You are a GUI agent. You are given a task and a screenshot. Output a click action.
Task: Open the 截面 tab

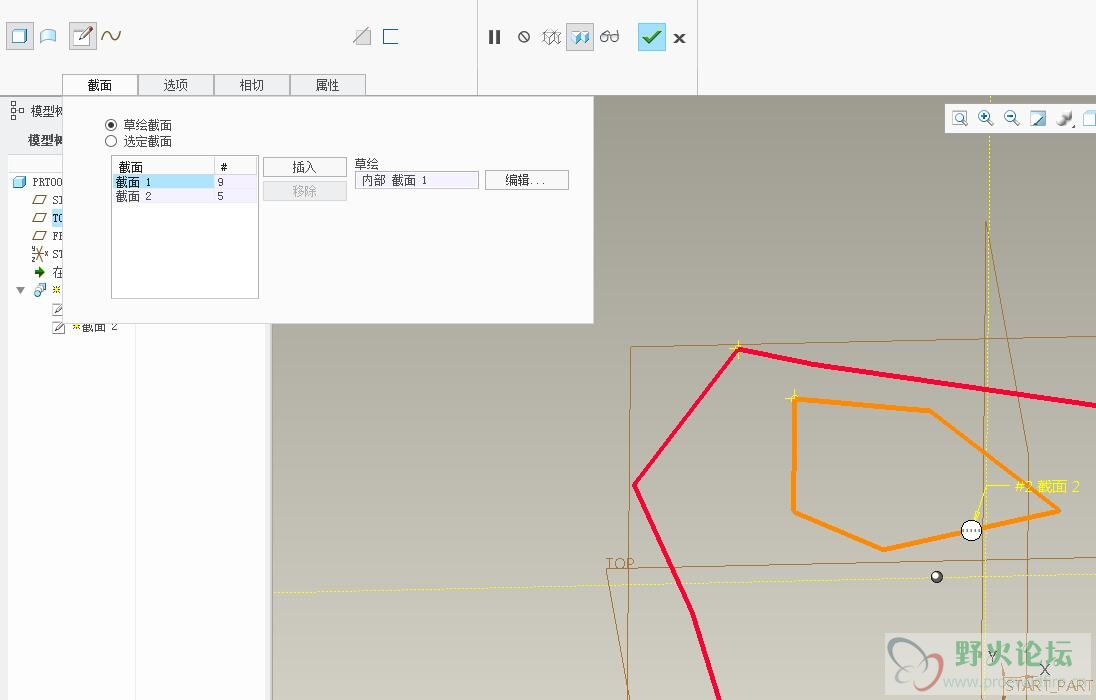coord(100,85)
